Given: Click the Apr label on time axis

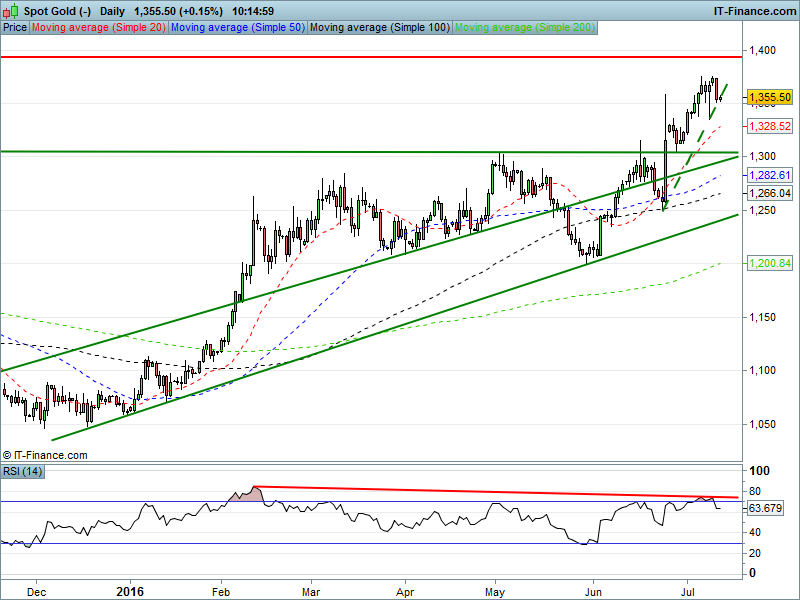Looking at the screenshot, I should click(405, 592).
